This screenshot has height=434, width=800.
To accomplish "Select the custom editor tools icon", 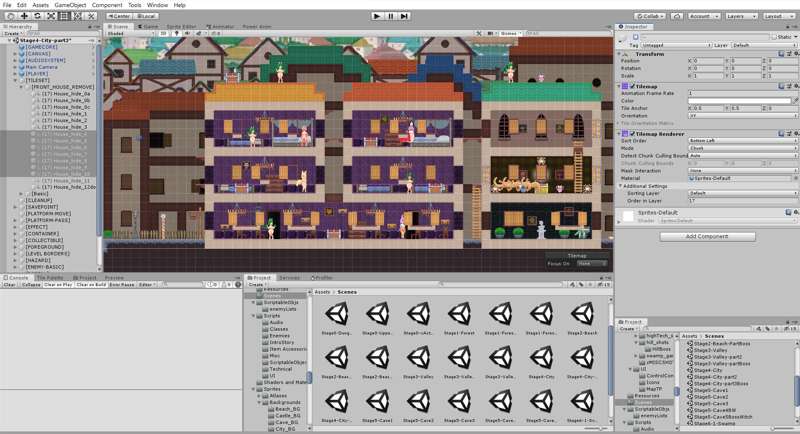I will coord(91,16).
